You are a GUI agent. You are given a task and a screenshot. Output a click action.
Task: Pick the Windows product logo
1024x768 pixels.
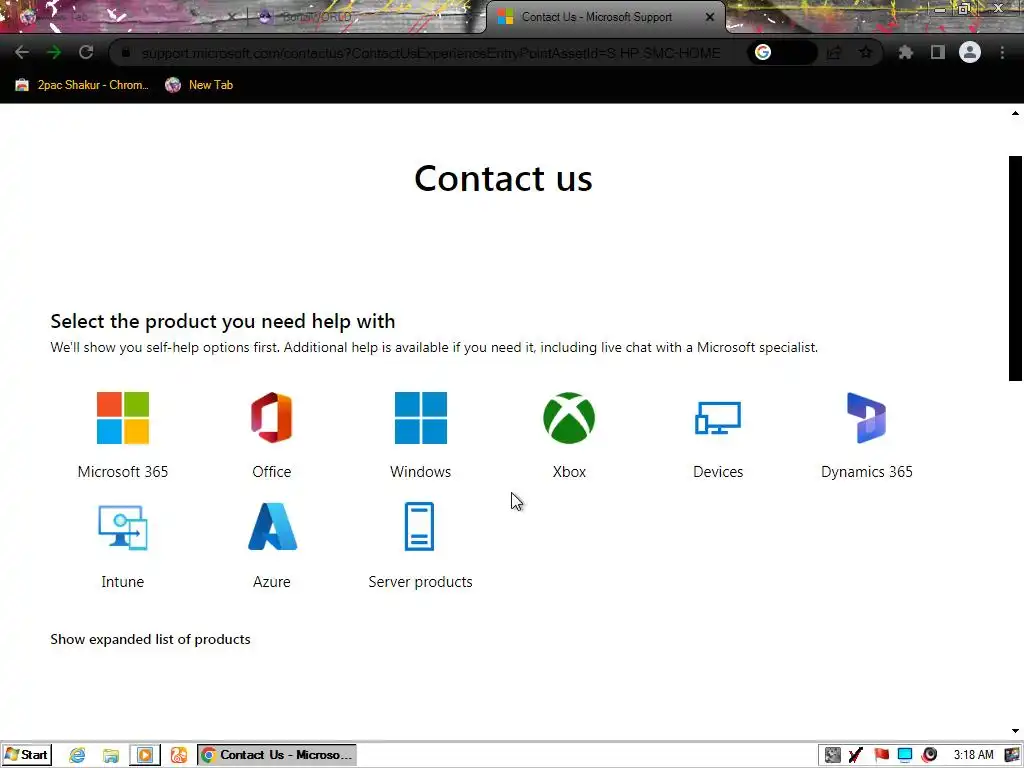pyautogui.click(x=421, y=418)
